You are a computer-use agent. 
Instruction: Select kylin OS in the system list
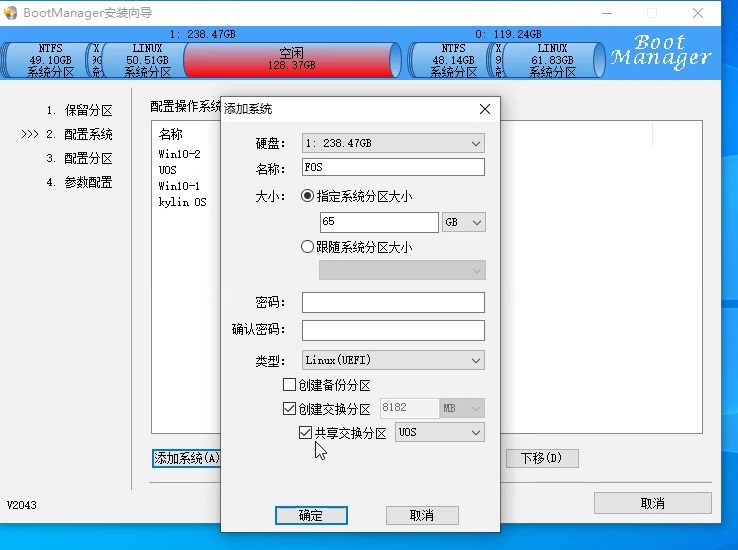click(183, 202)
